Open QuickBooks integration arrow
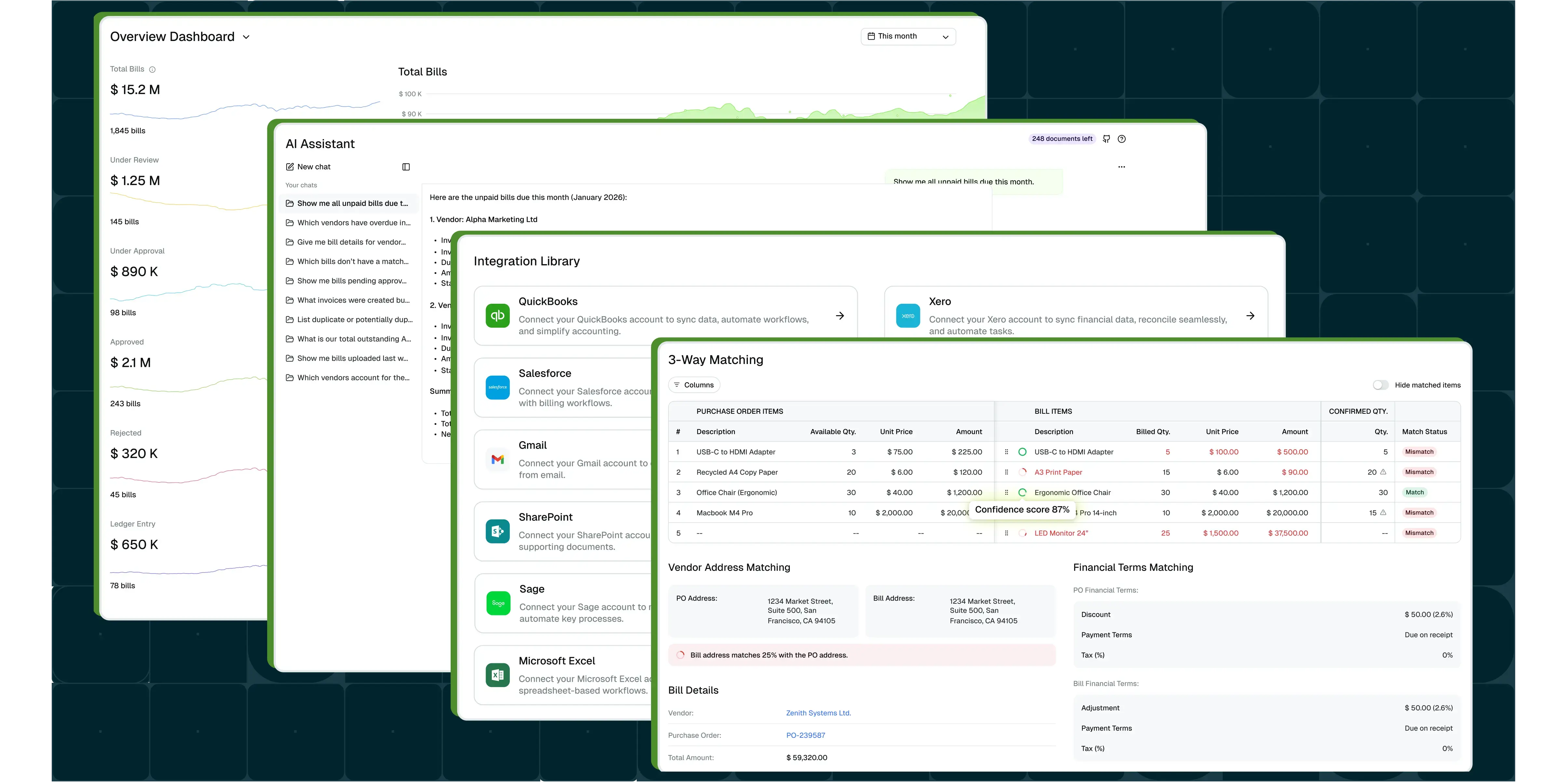1568x782 pixels. [839, 316]
